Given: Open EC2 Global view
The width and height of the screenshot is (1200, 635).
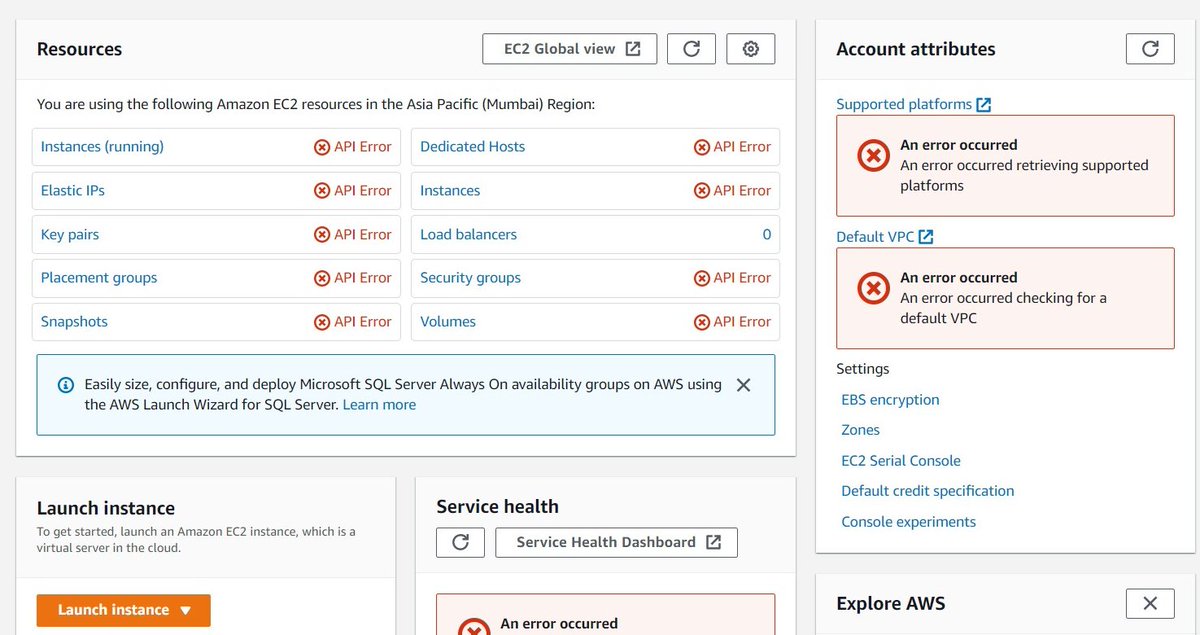Looking at the screenshot, I should click(x=569, y=49).
